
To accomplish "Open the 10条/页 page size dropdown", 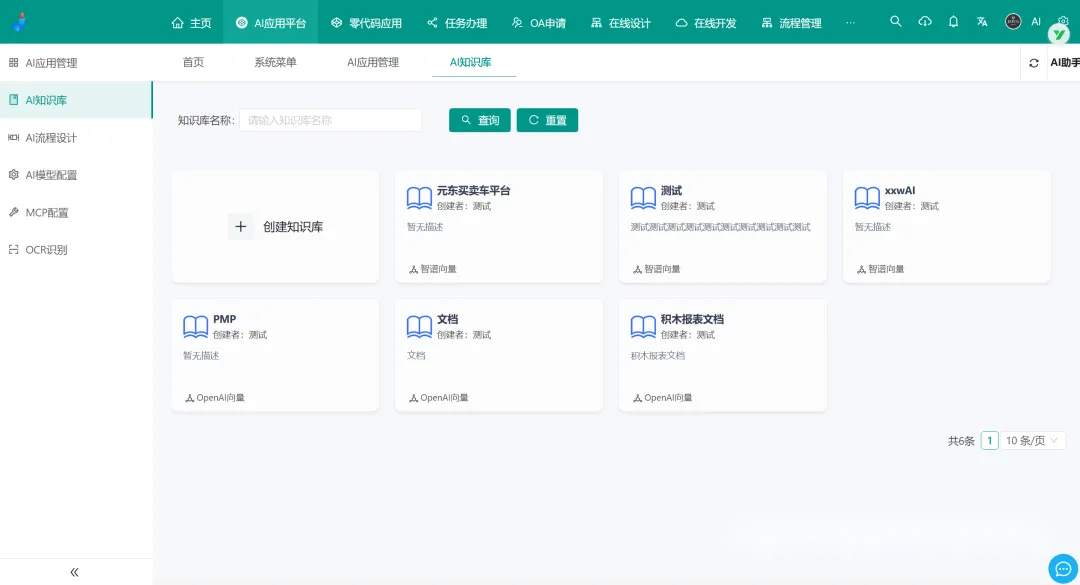I will point(1034,441).
